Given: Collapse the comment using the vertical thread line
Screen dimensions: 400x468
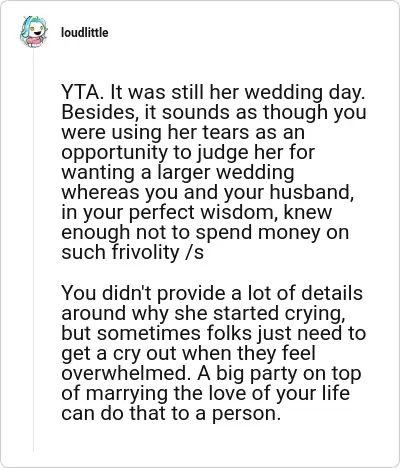Looking at the screenshot, I should tap(33, 250).
